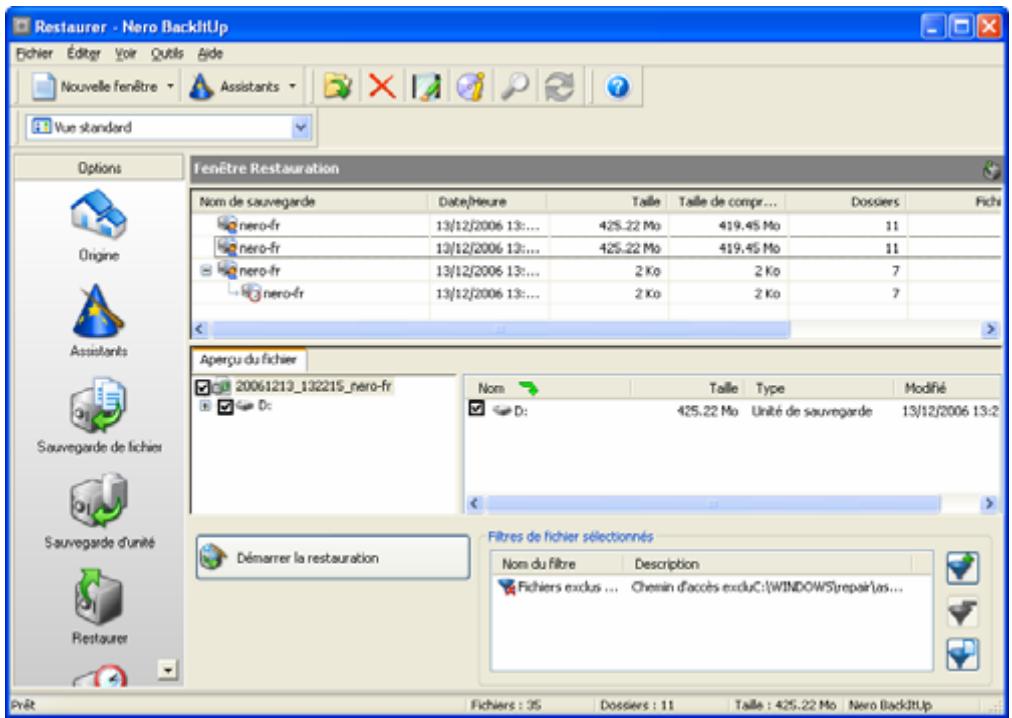The height and width of the screenshot is (718, 1012).
Task: Click the blue help question mark icon
Action: coord(618,87)
